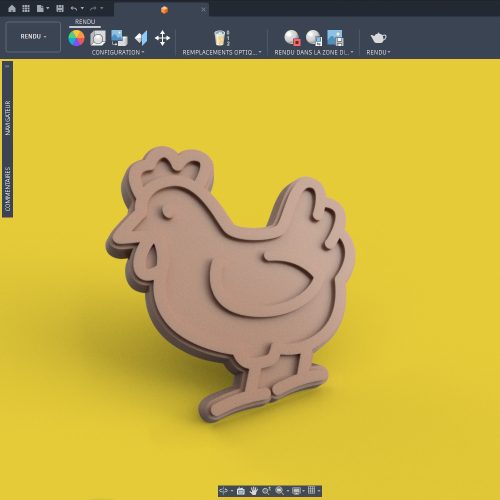Viewport: 500px width, 500px height.
Task: Open the Grid and Snaps icon
Action: pos(311,491)
